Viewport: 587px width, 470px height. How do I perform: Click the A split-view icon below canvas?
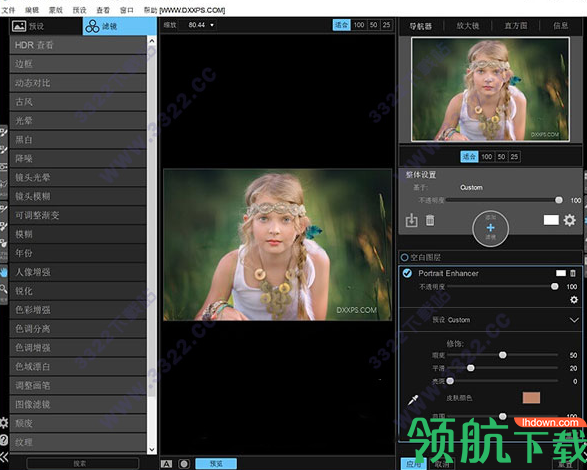coord(166,464)
